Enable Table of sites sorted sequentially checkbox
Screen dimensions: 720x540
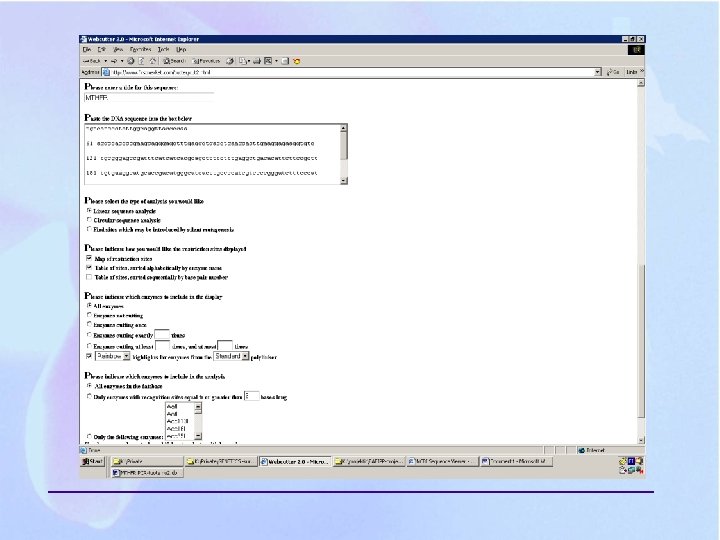[89, 277]
